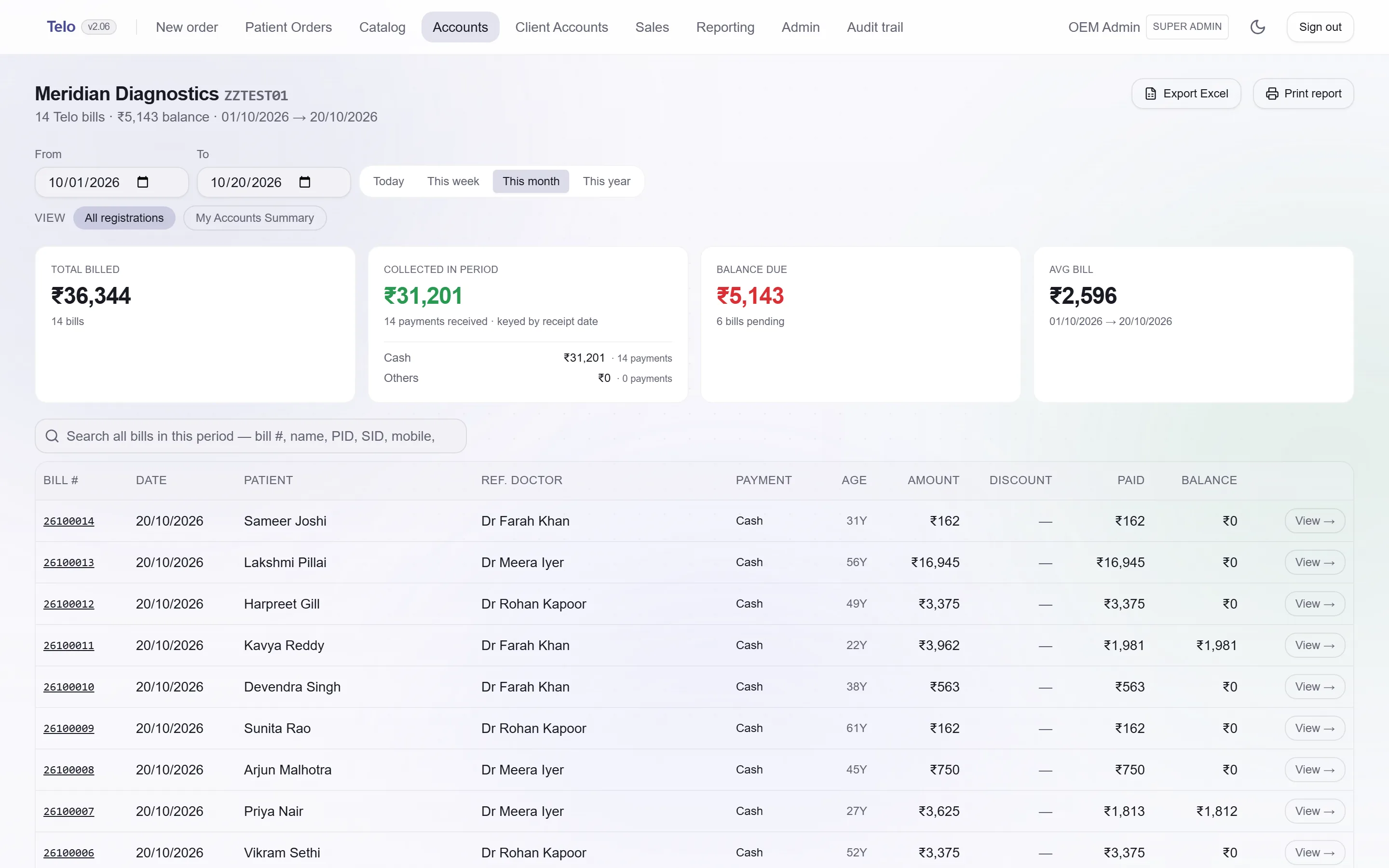View Kavya Reddy's bill
The height and width of the screenshot is (868, 1389).
(x=1314, y=645)
